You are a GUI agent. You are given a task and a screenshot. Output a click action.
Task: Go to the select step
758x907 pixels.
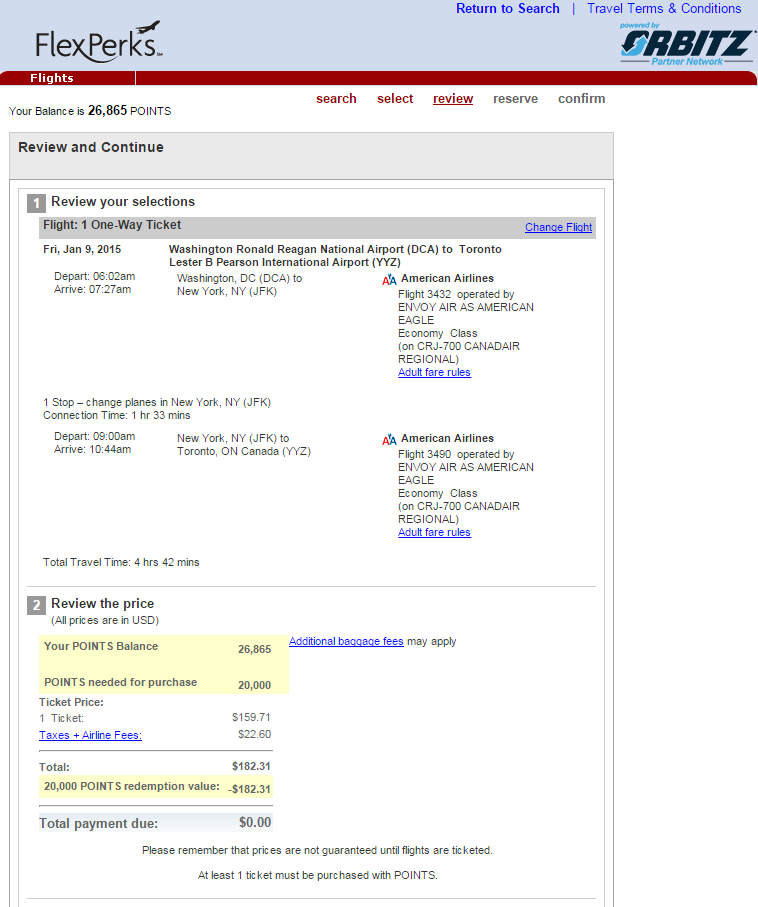click(x=395, y=99)
